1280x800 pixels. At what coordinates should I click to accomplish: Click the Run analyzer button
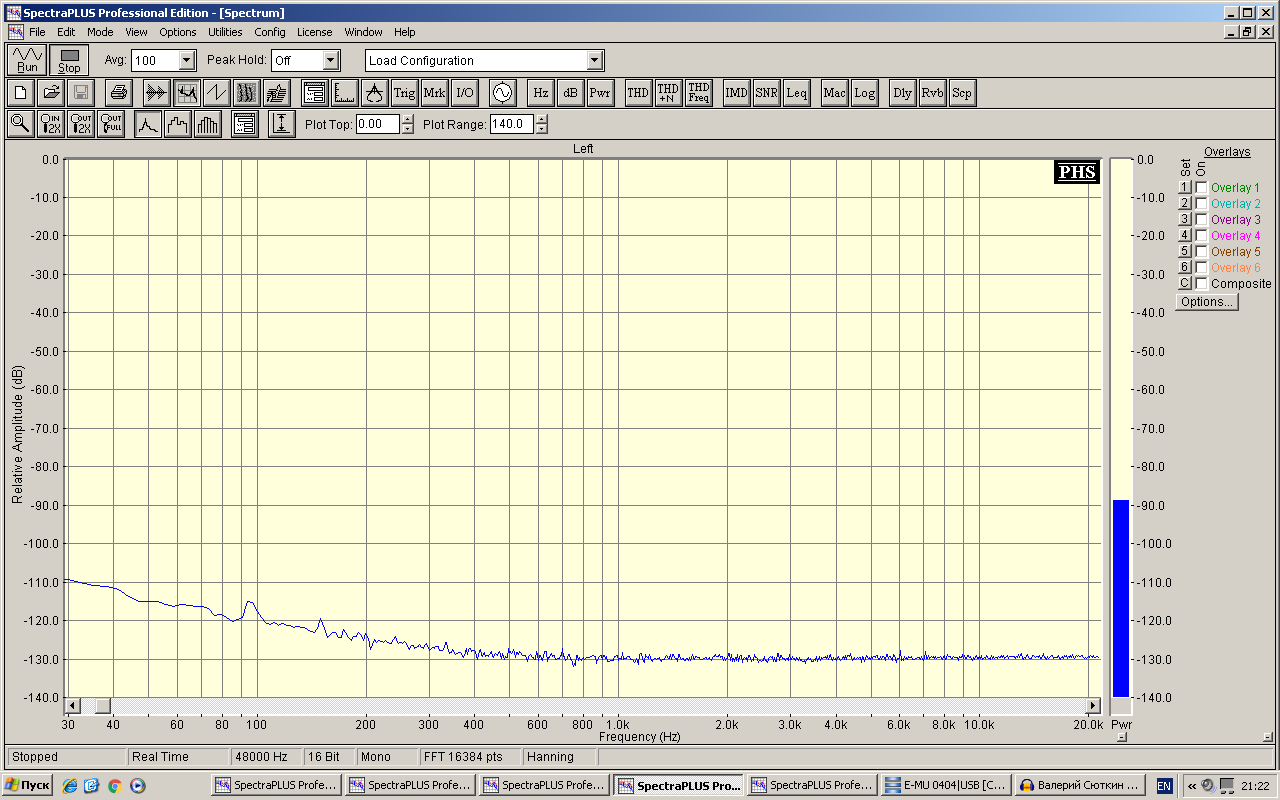(27, 60)
